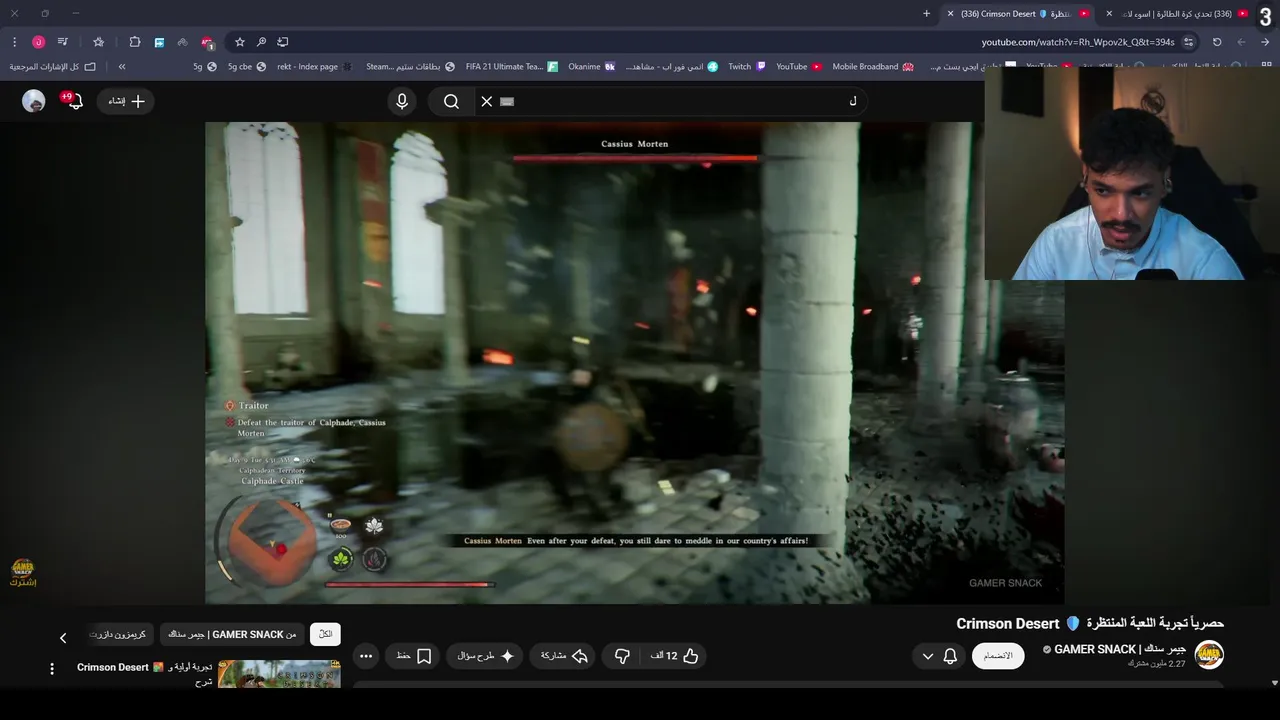The image size is (1280, 720).
Task: Like the video (12 ألف)
Action: click(x=675, y=656)
